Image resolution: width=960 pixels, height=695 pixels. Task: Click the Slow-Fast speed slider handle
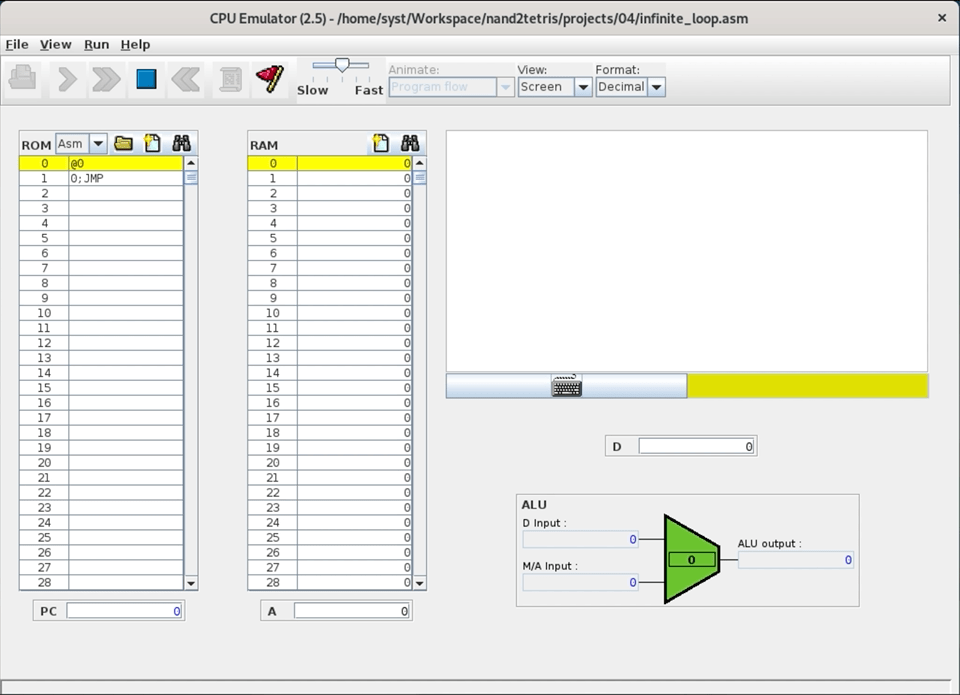click(x=342, y=66)
